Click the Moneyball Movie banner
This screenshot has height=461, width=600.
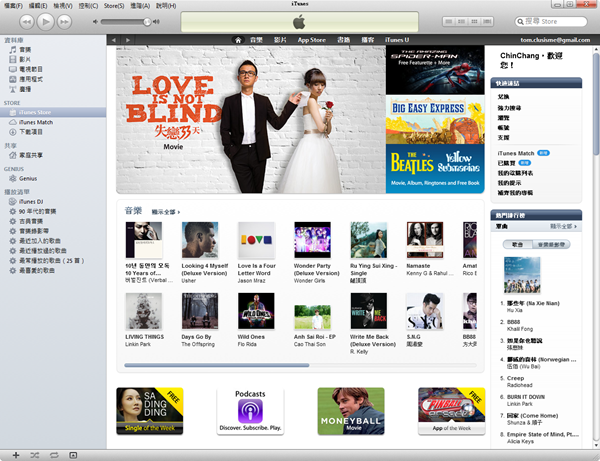(351, 410)
